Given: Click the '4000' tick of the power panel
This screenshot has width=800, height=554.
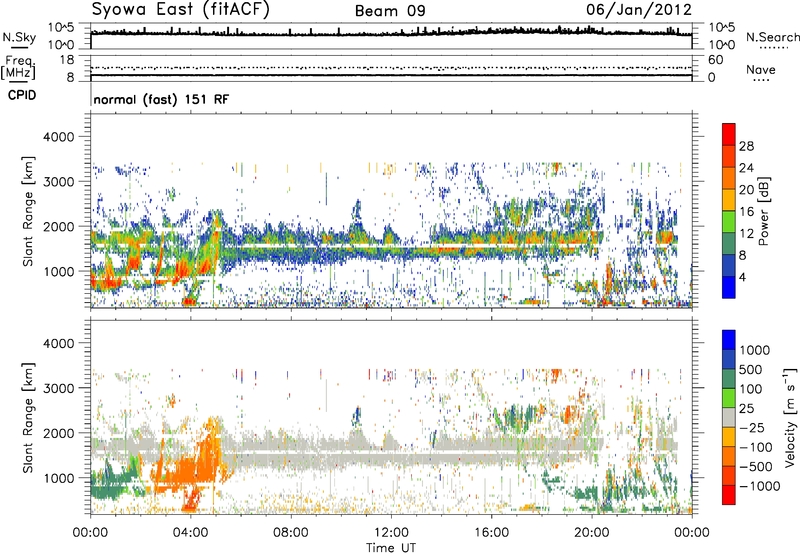Looking at the screenshot, I should click(x=59, y=137).
